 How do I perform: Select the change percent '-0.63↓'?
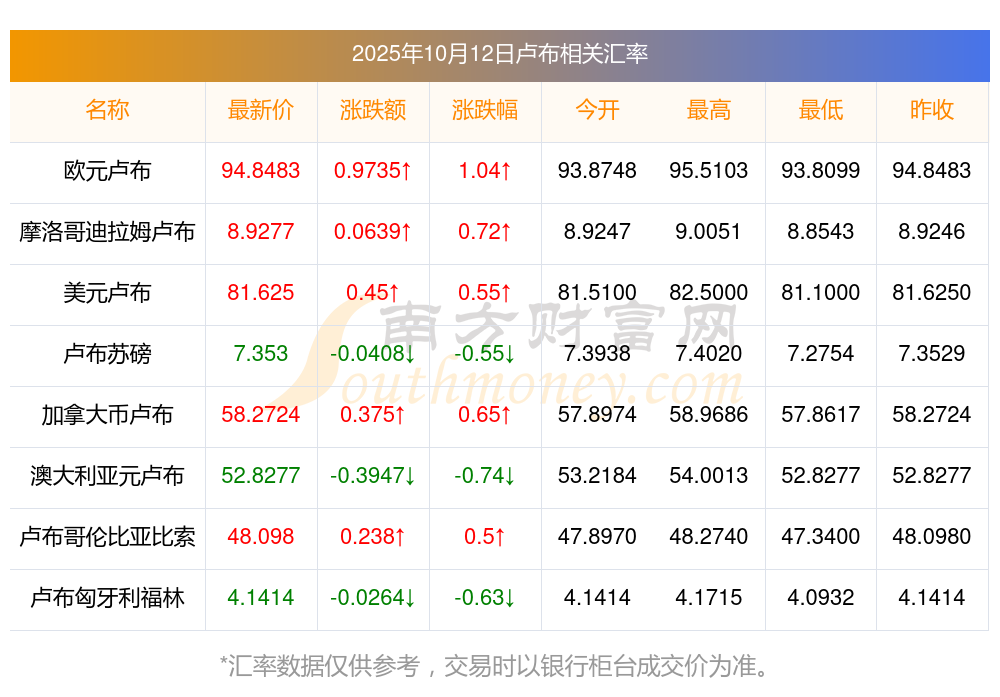[x=485, y=597]
